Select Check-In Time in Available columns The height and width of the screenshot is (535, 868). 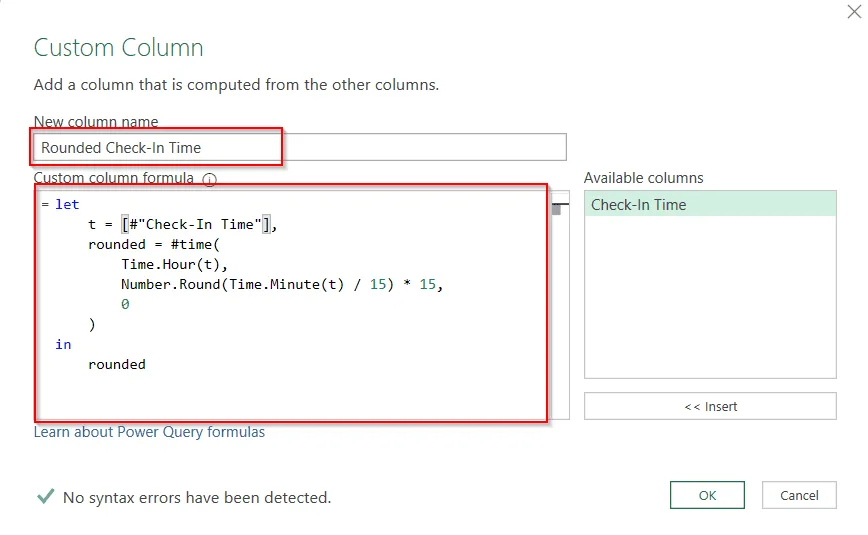pyautogui.click(x=710, y=204)
